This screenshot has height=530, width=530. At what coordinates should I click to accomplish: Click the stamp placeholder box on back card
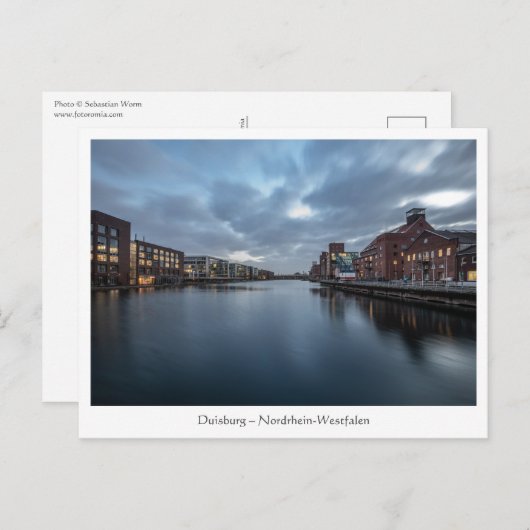pos(406,122)
